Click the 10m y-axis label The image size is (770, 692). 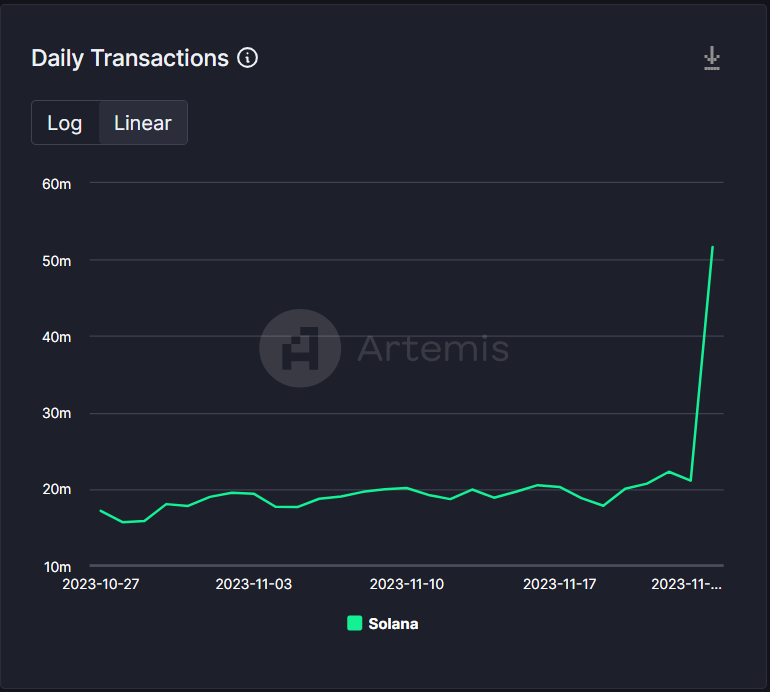coord(57,567)
